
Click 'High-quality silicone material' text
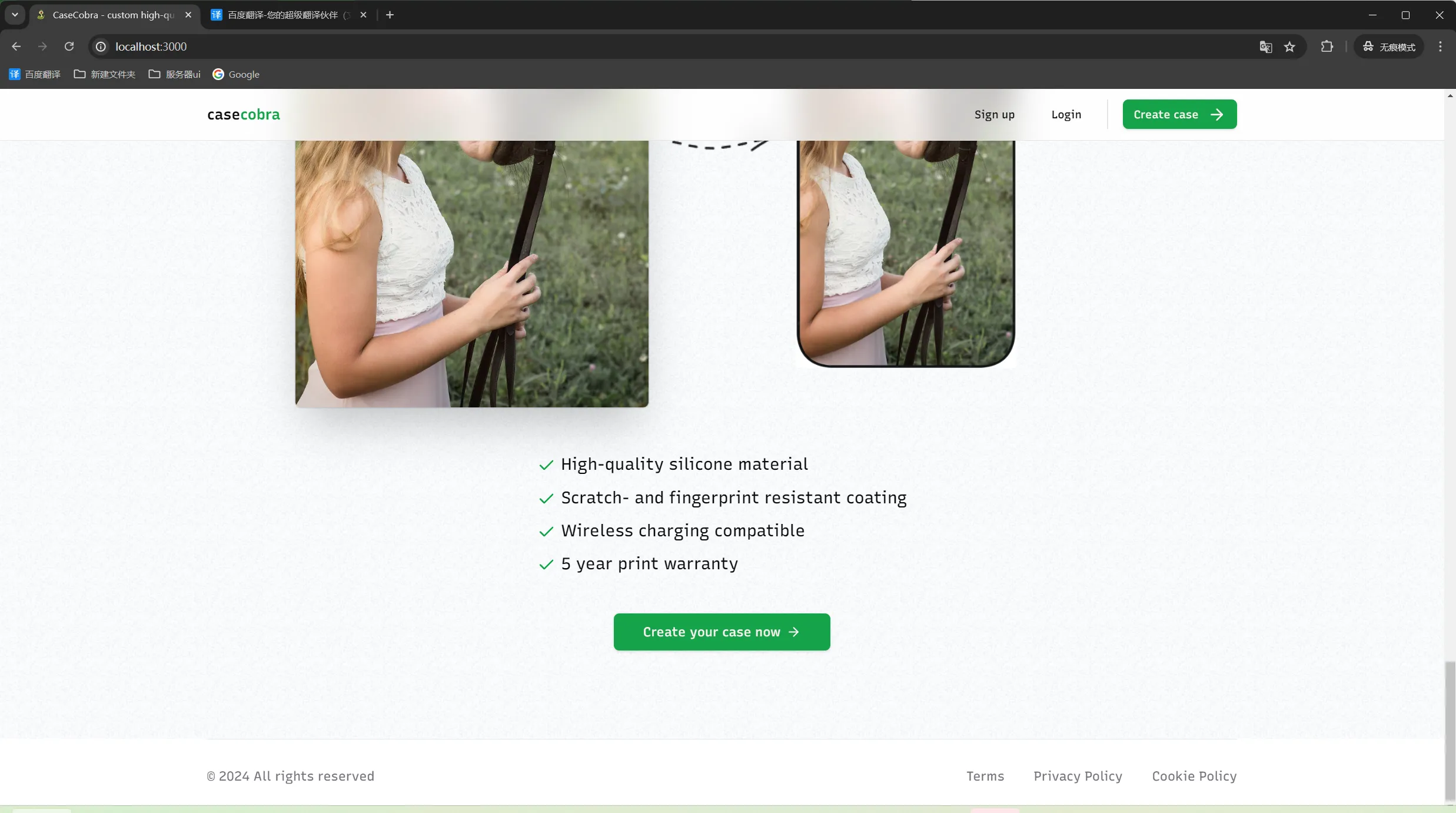click(x=684, y=464)
